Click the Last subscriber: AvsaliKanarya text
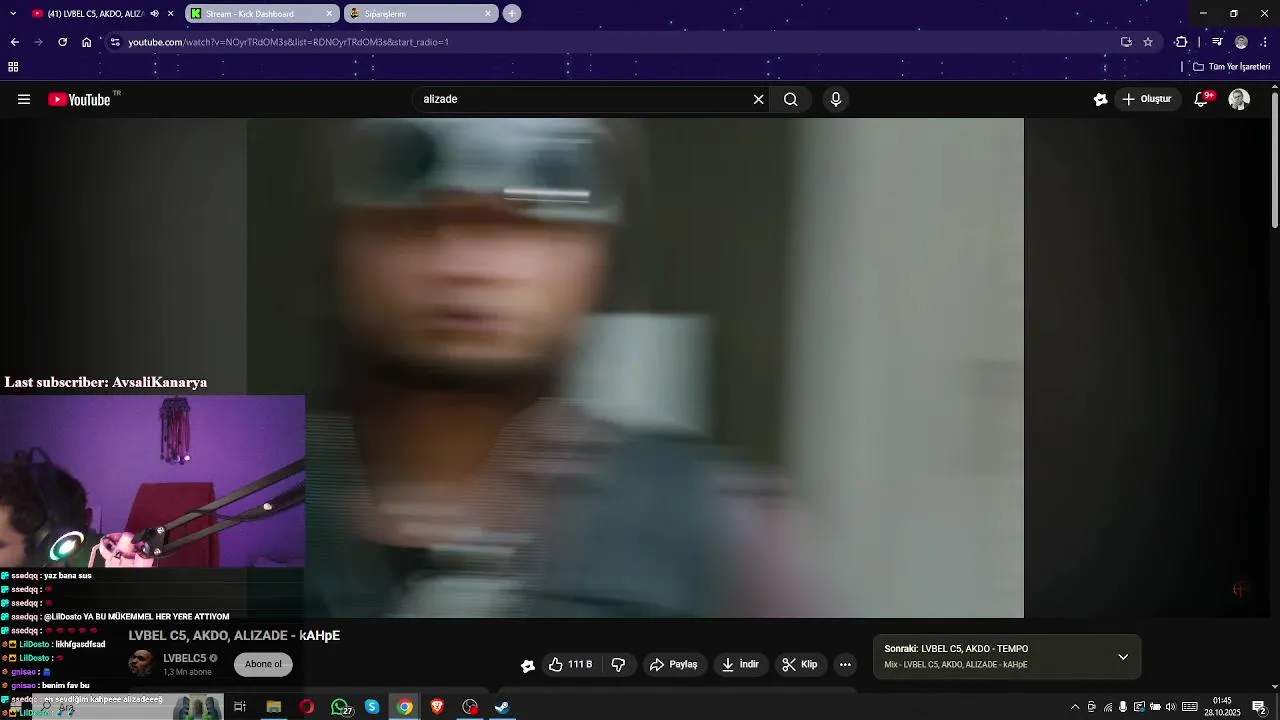1280x720 pixels. [x=105, y=382]
